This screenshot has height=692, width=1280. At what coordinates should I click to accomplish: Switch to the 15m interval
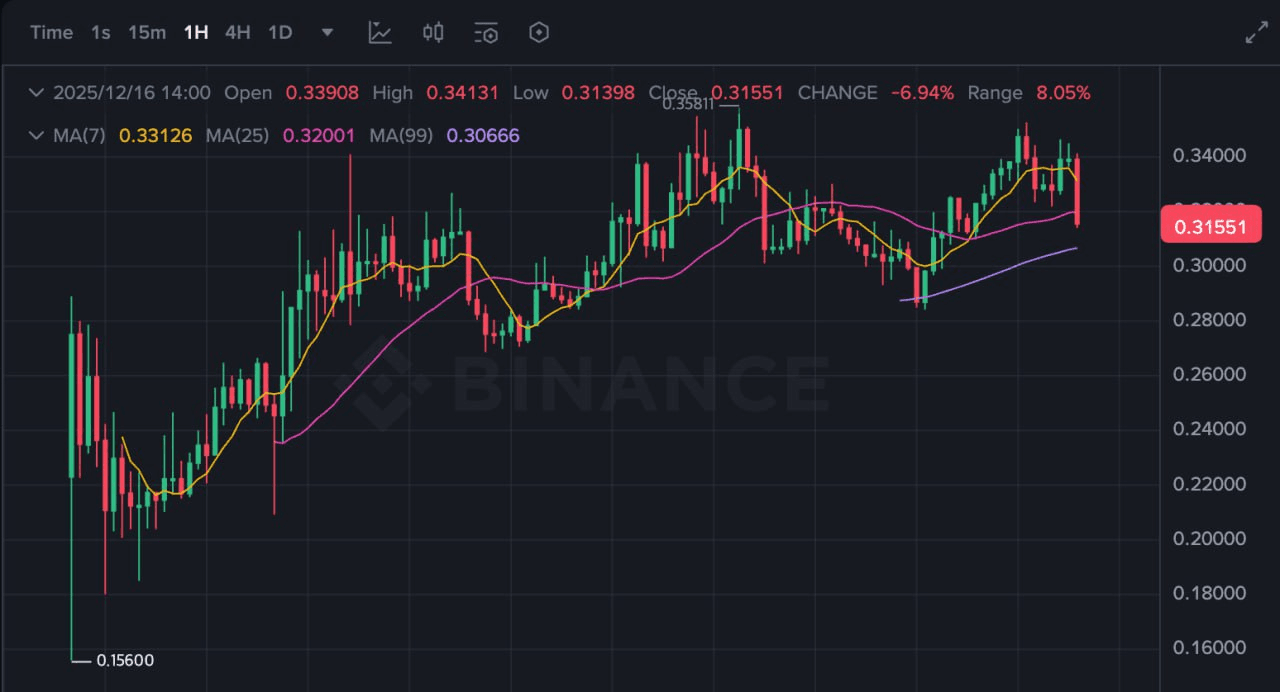pyautogui.click(x=147, y=32)
